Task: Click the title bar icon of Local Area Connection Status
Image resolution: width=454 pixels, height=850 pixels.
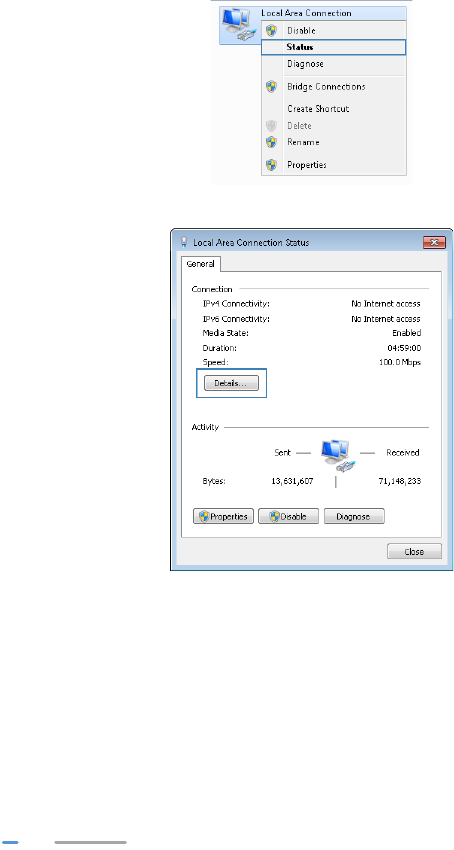Action: pyautogui.click(x=184, y=242)
